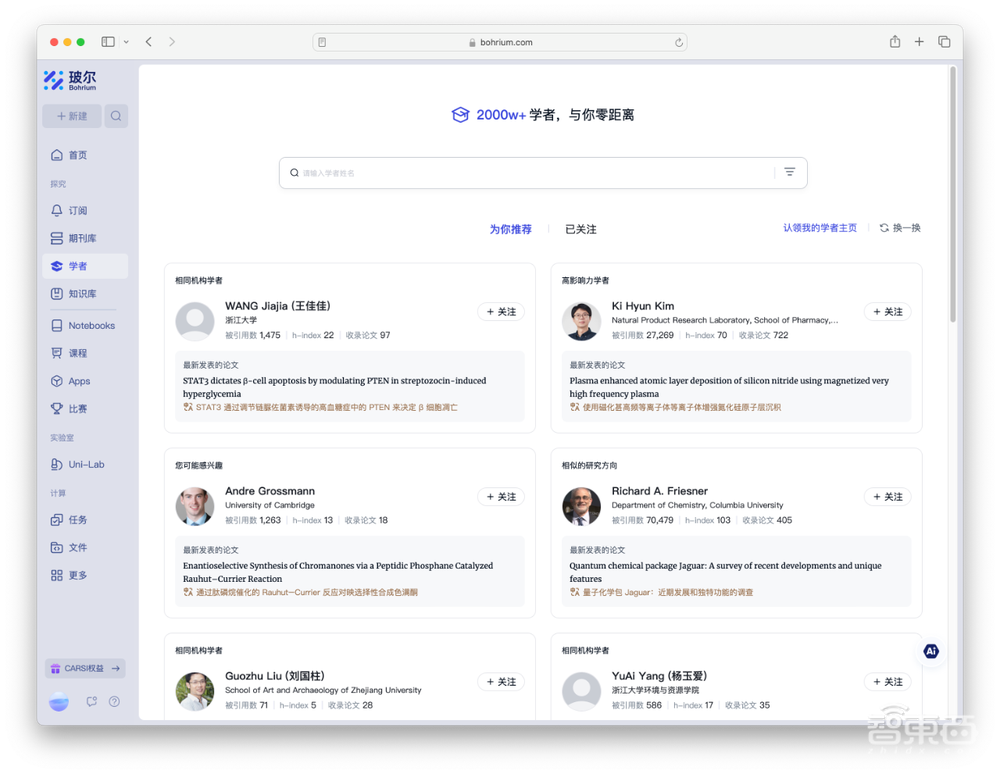
Task: Open 知识库 in the sidebar
Action: pos(82,294)
